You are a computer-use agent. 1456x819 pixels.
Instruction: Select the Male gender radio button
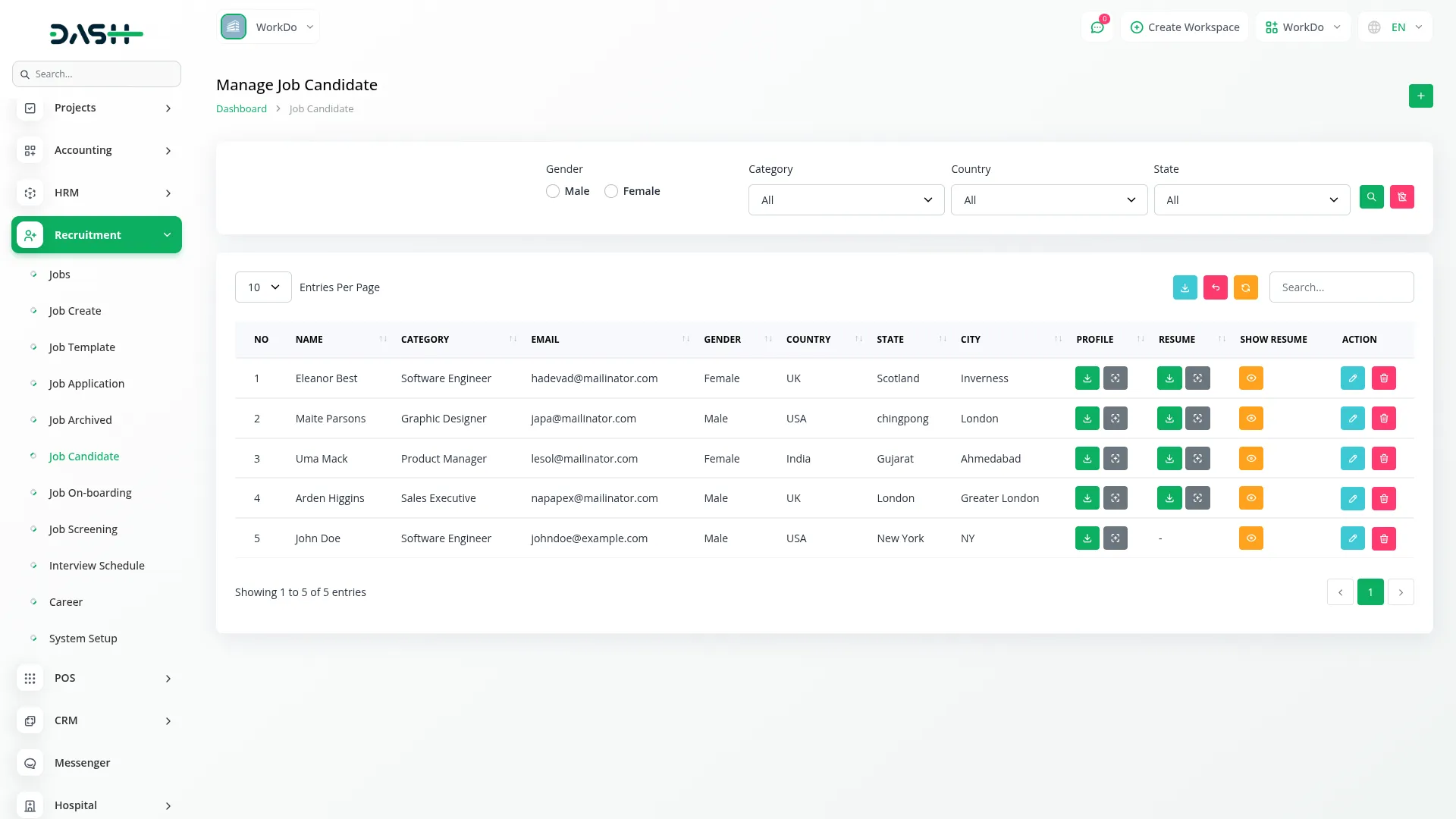pos(553,191)
